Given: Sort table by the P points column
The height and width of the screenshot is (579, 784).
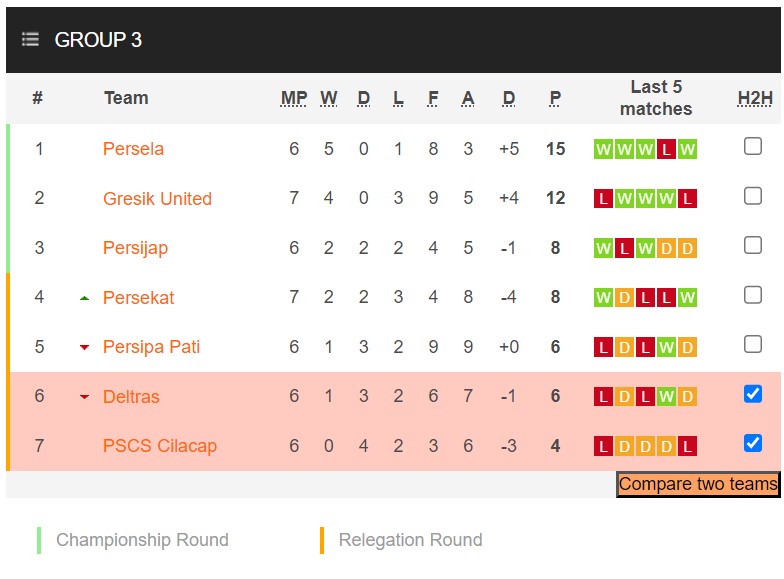Looking at the screenshot, I should [x=555, y=98].
